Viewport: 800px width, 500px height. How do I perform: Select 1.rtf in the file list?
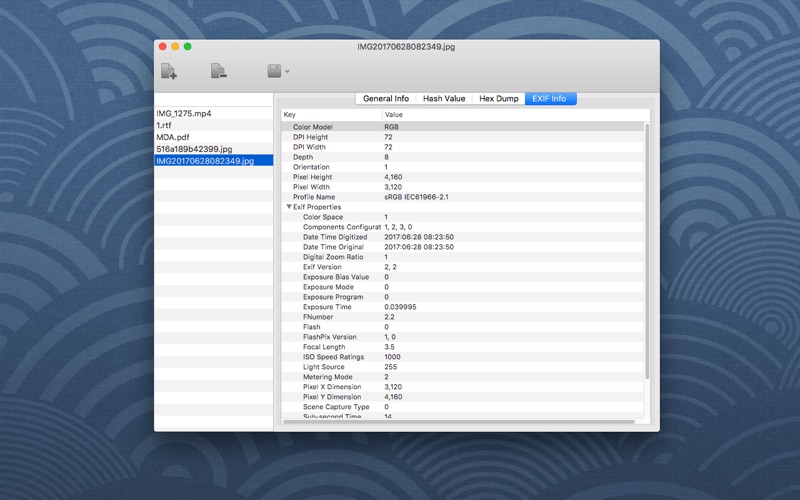tap(213, 125)
